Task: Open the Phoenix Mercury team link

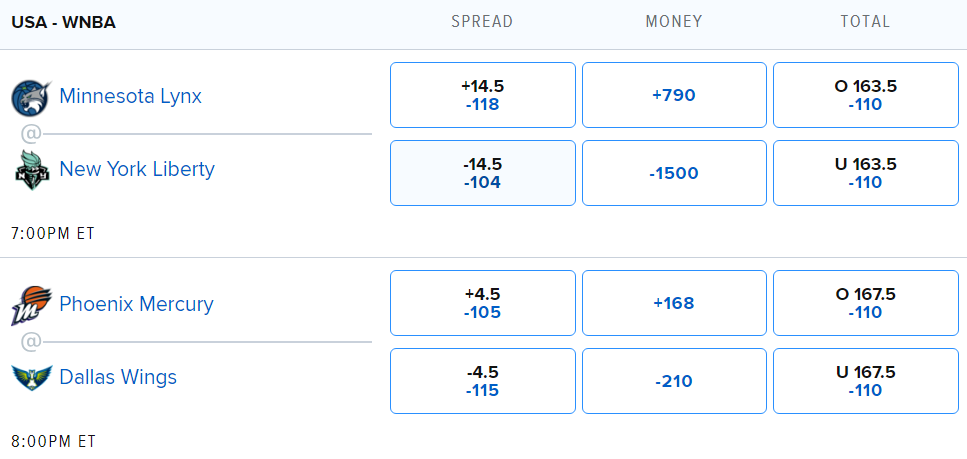Action: tap(136, 304)
